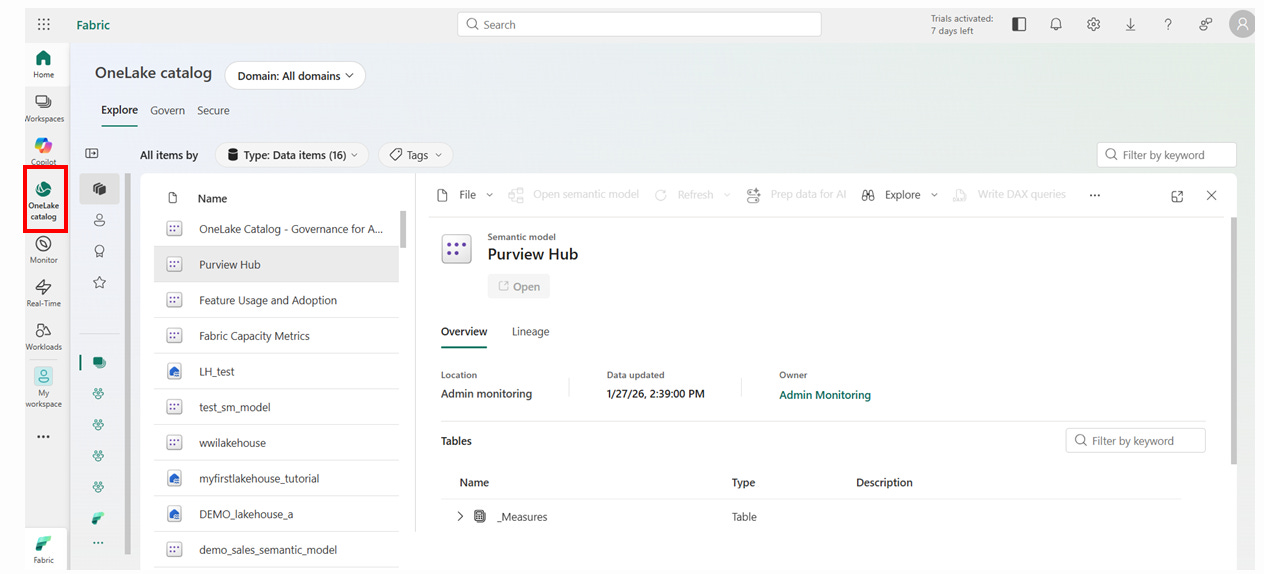Open the Explore dropdown in the toolbar
The width and height of the screenshot is (1264, 574).
pos(900,195)
